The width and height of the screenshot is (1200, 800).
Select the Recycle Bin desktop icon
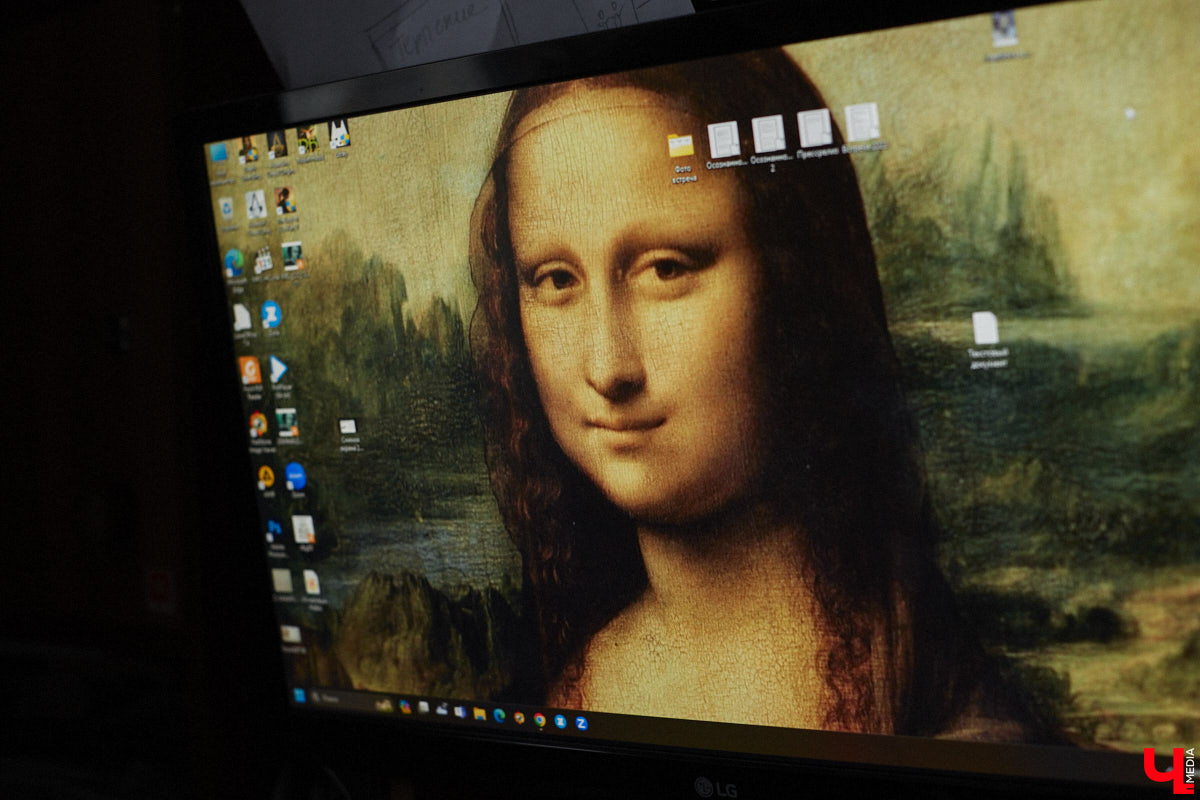227,208
